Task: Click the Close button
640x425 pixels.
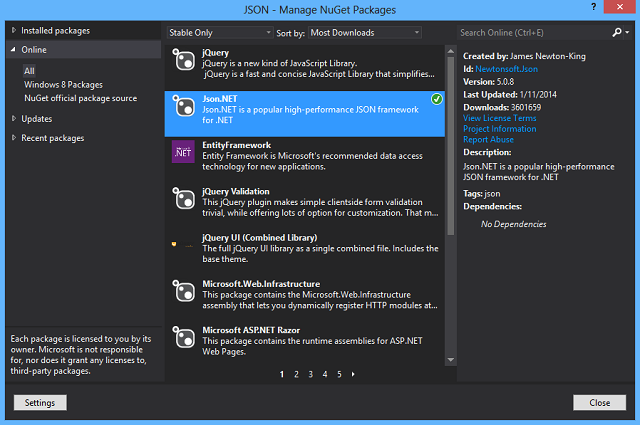Action: tap(600, 403)
